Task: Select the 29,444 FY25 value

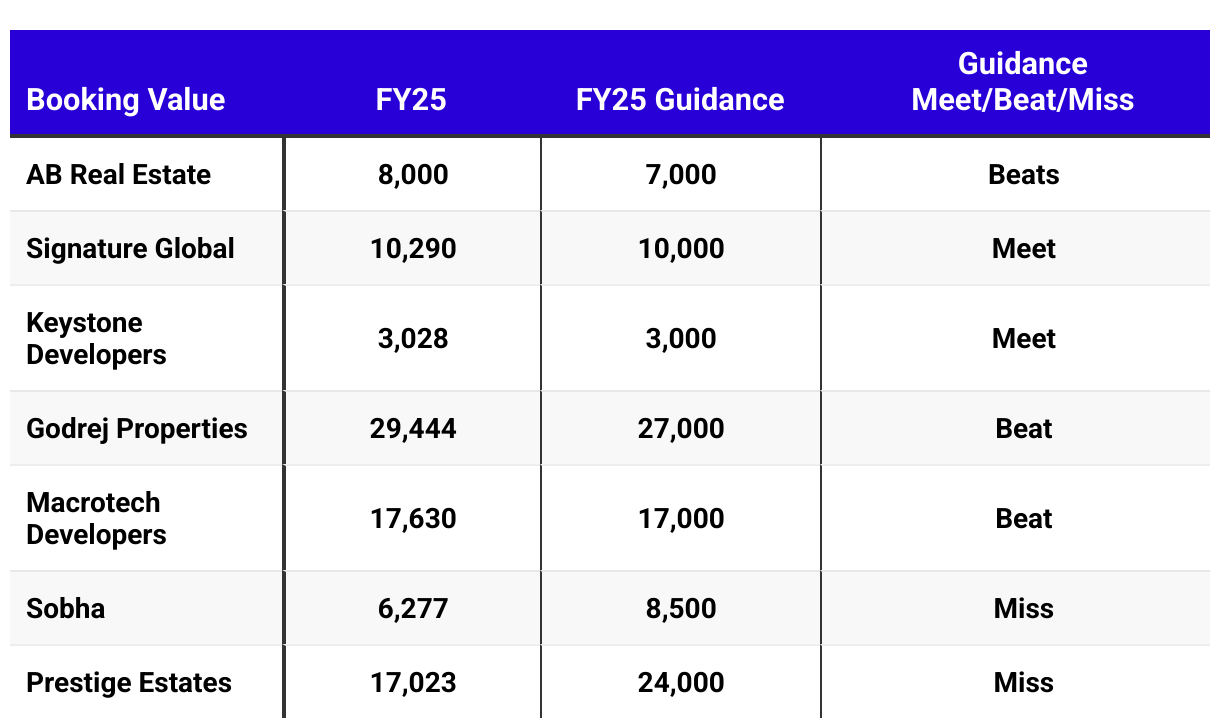Action: coord(413,429)
